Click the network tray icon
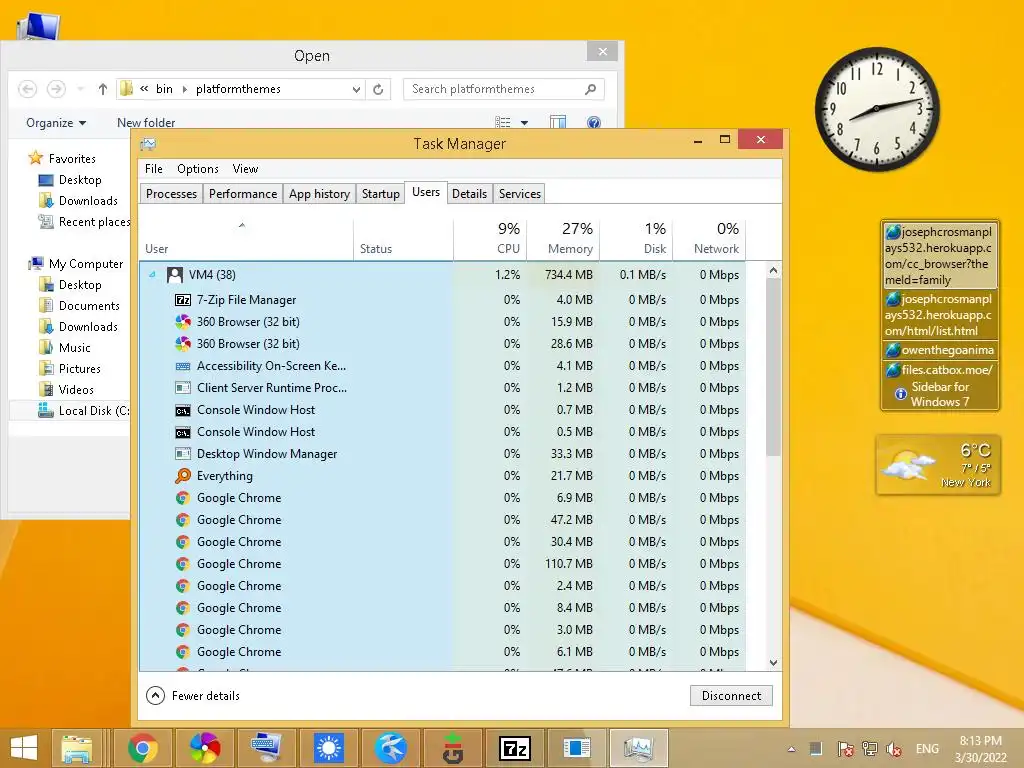 click(869, 750)
